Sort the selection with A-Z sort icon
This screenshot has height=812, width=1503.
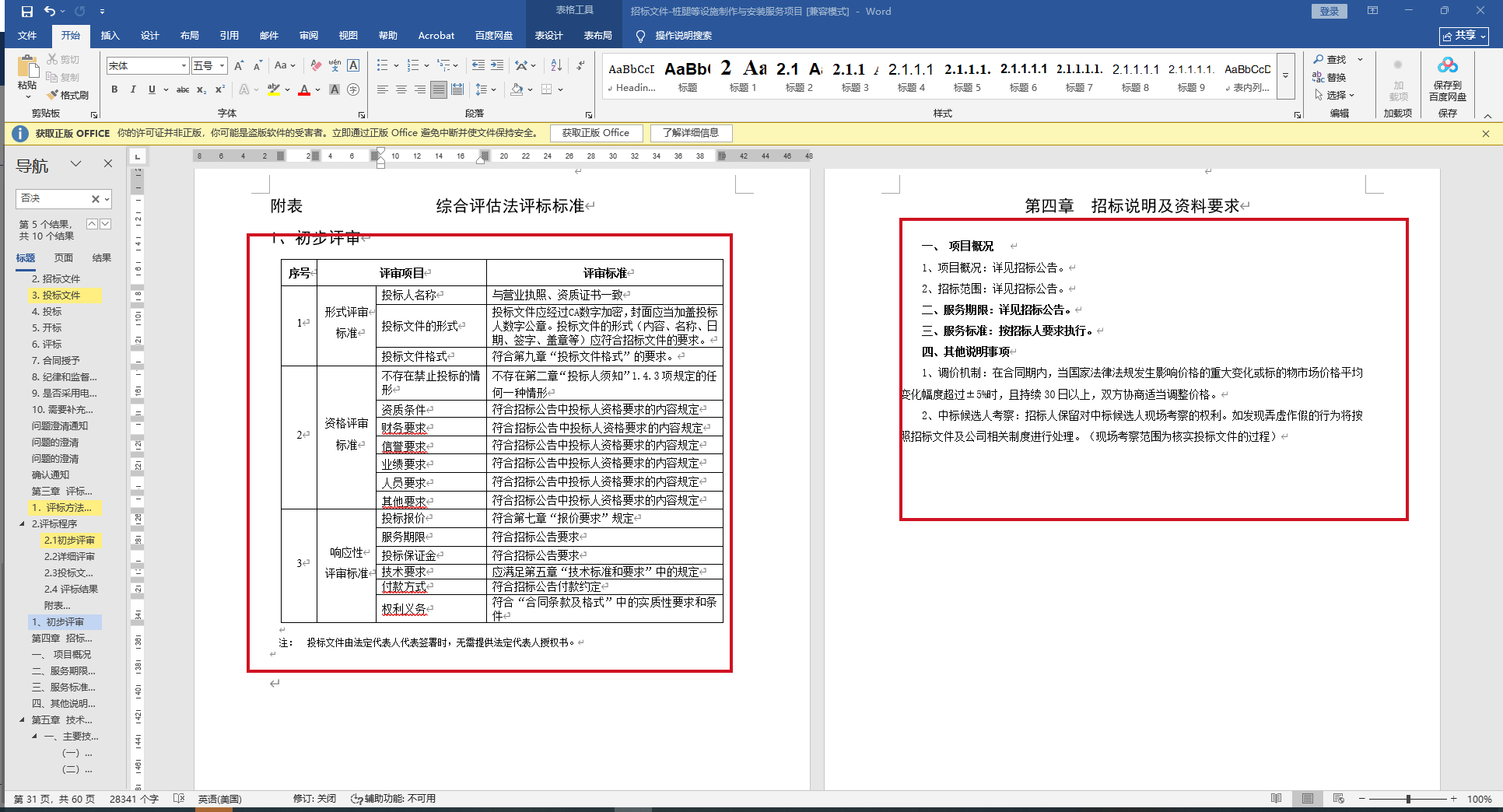(555, 66)
